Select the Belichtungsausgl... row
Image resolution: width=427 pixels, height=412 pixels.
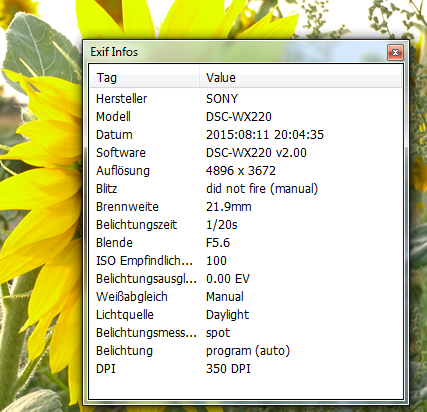[x=246, y=279]
